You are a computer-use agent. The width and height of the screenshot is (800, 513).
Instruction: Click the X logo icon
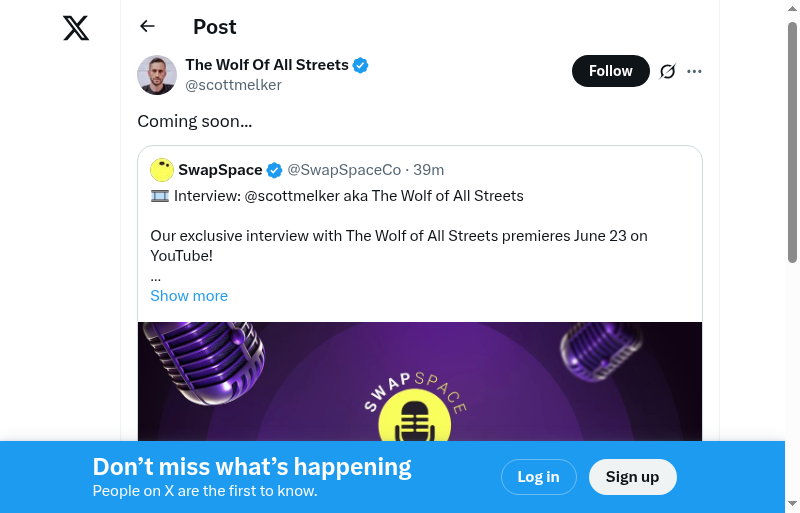point(76,28)
